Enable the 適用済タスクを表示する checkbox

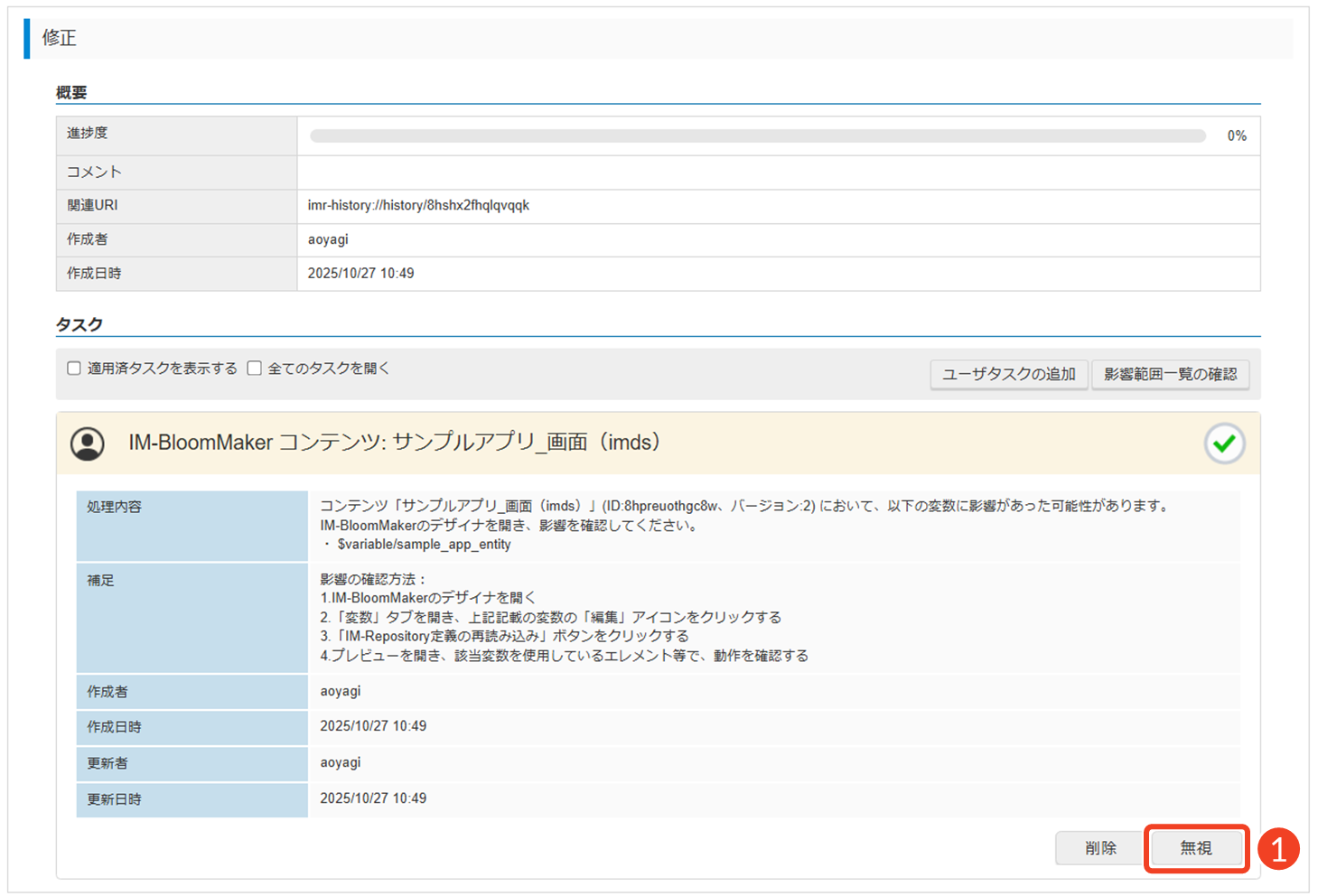[74, 369]
